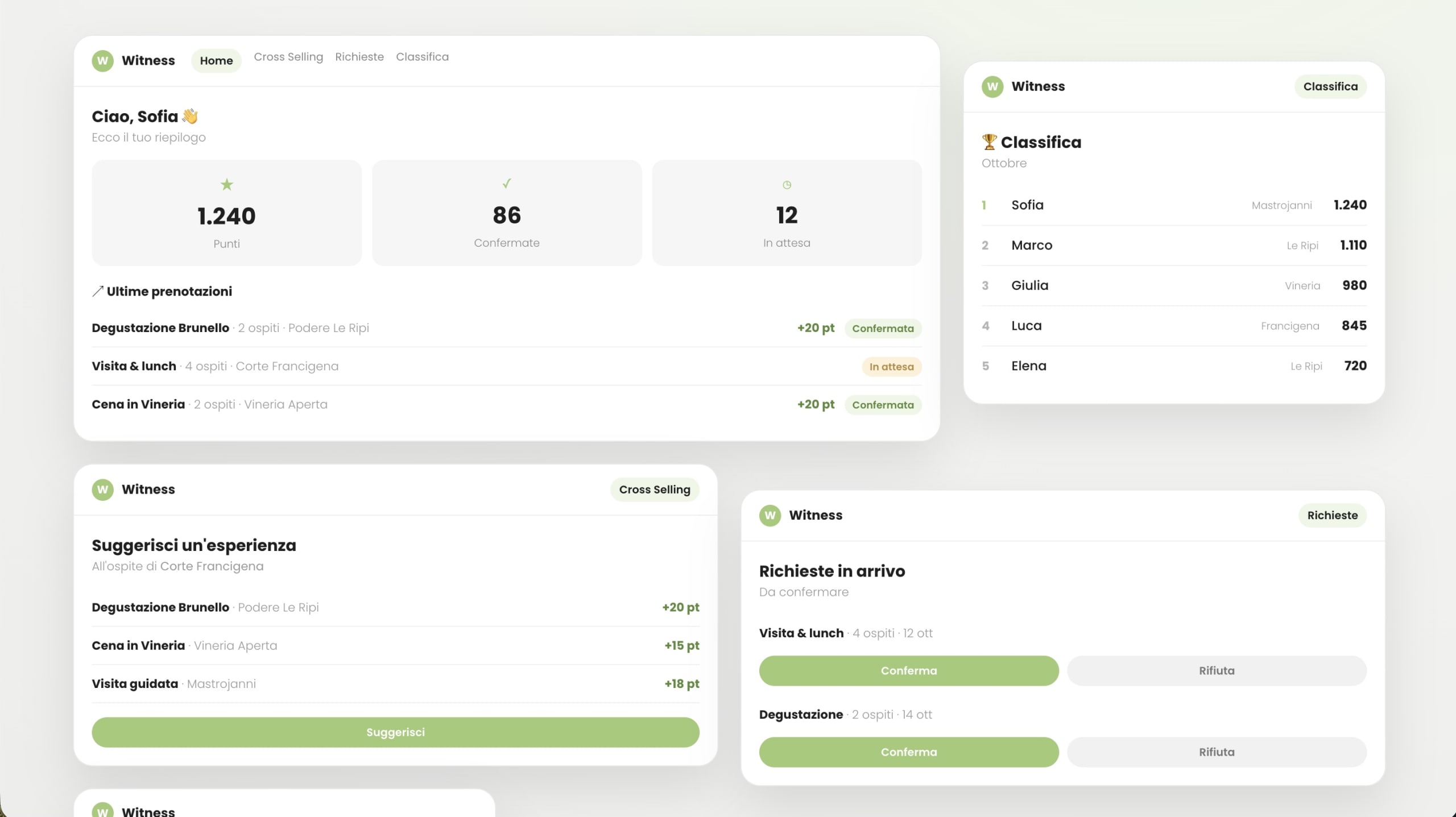1456x817 pixels.
Task: Click the Ciao, Sofia greeting heading
Action: [x=145, y=117]
